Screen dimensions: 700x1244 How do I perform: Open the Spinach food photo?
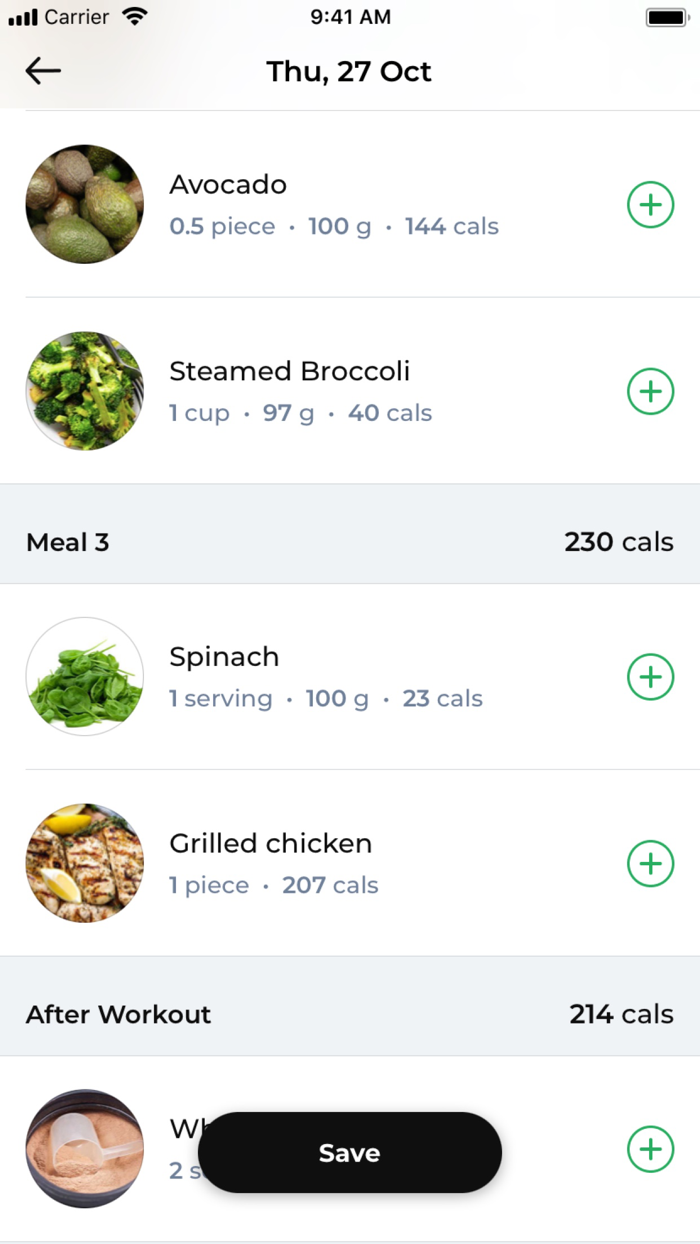[x=85, y=677]
